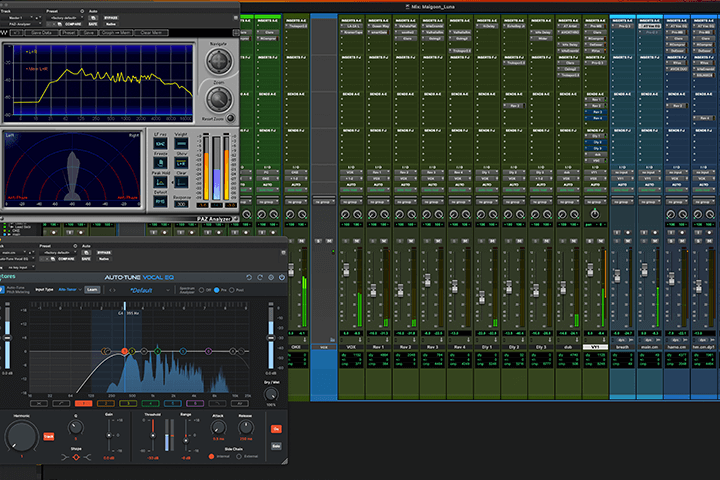The height and width of the screenshot is (480, 720).
Task: Enable Peak Hold in PAZ Analyzer
Action: (x=160, y=182)
